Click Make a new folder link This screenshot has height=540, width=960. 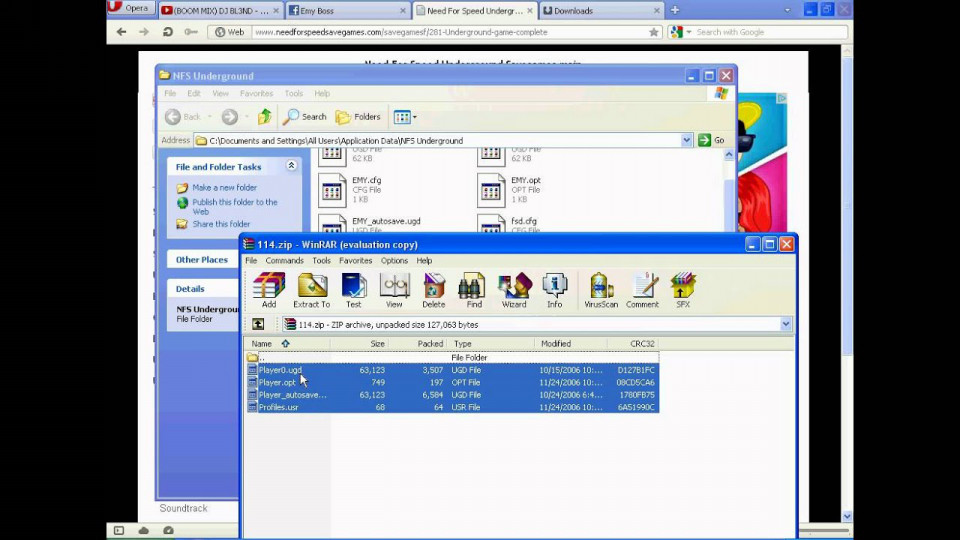(x=224, y=187)
